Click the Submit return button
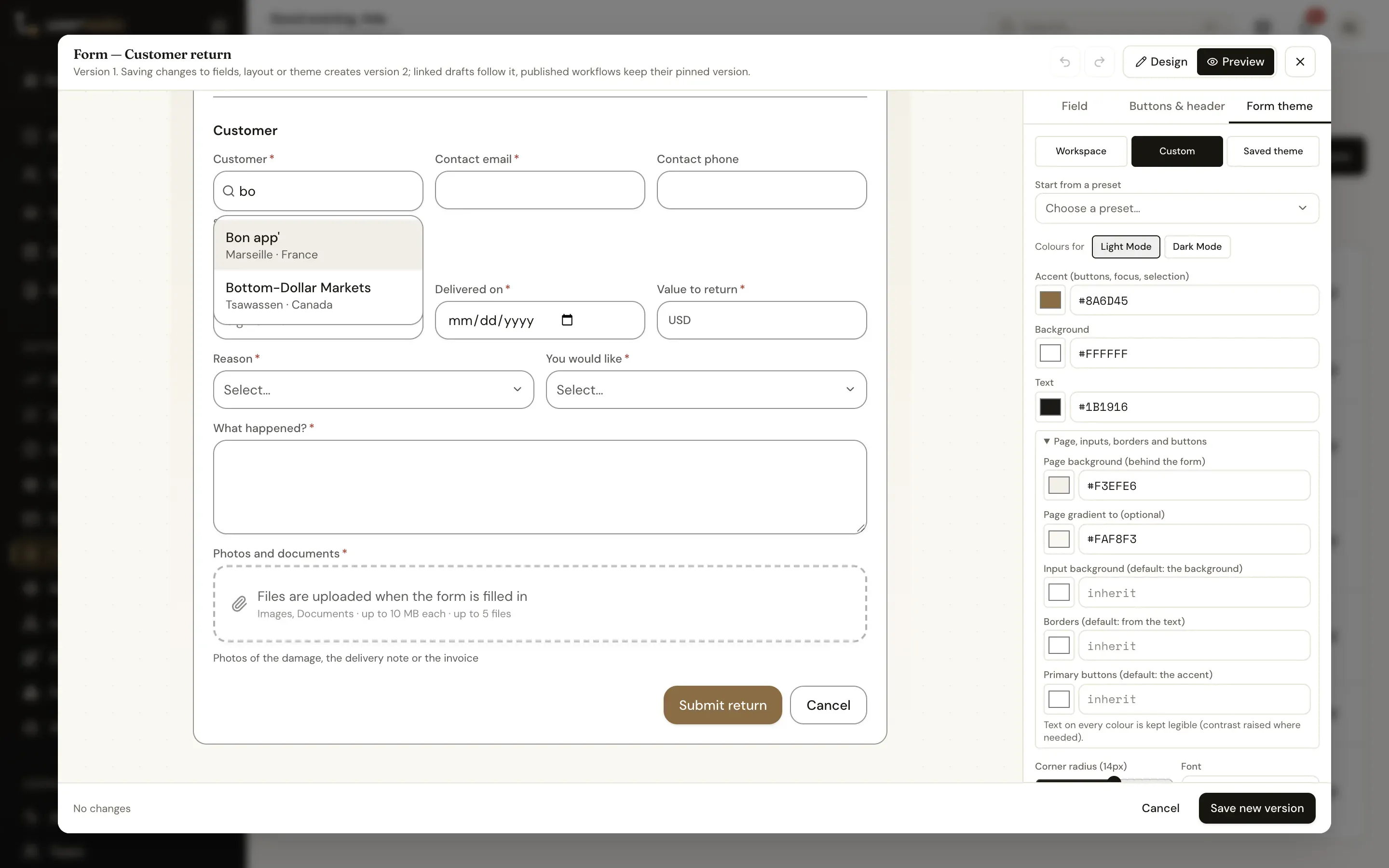Image resolution: width=1389 pixels, height=868 pixels. (x=722, y=705)
